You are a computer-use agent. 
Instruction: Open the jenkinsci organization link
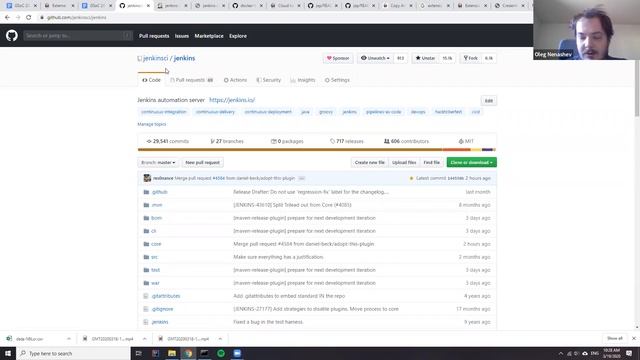(x=156, y=58)
